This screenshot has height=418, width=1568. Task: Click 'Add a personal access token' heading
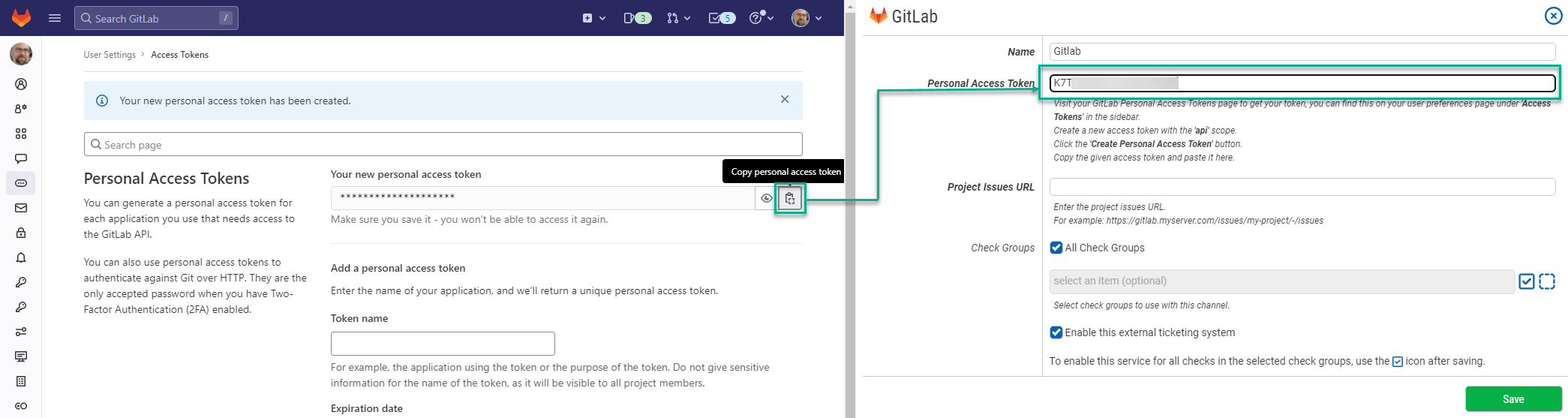(x=398, y=268)
